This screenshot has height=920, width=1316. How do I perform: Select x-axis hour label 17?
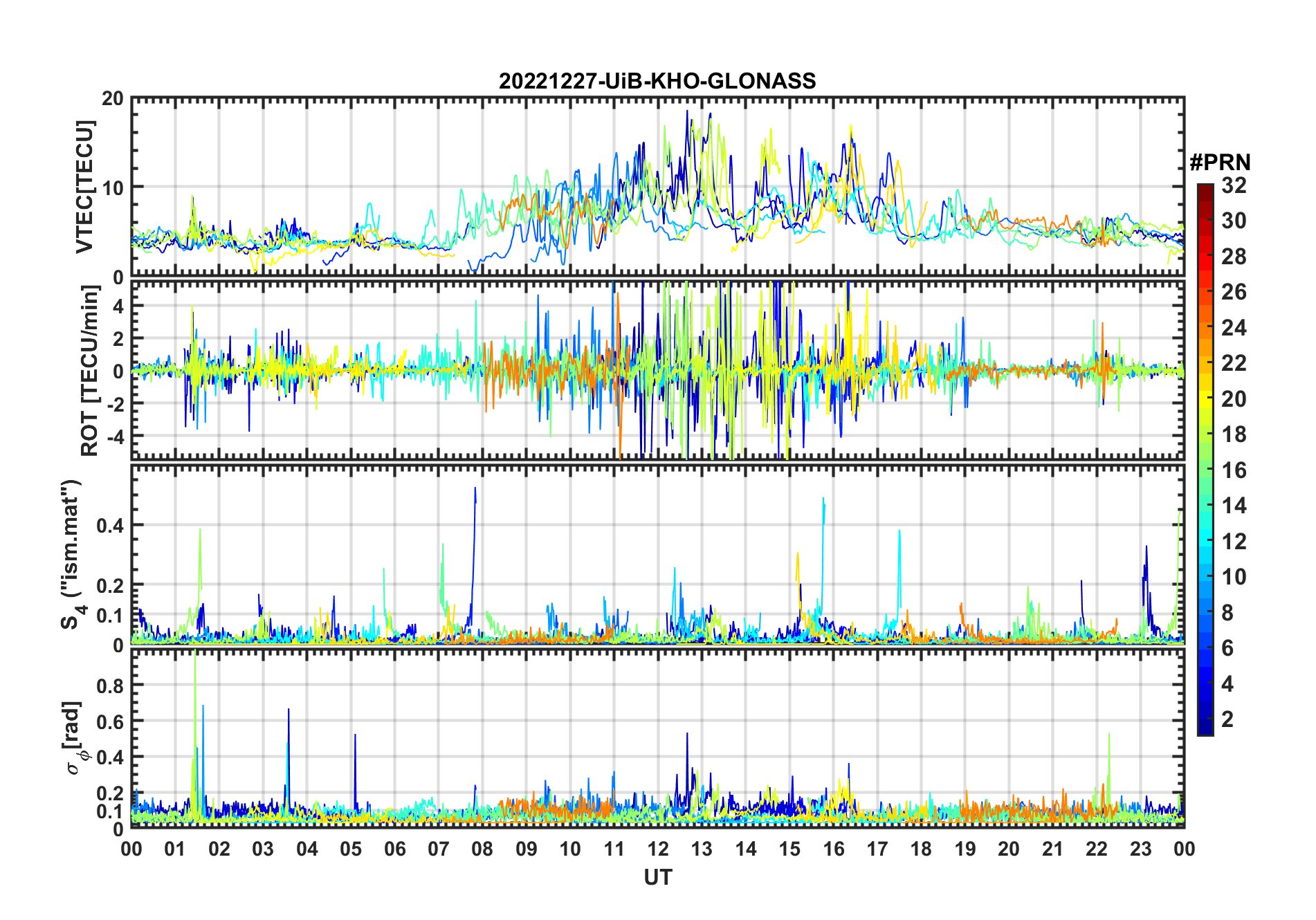click(x=877, y=849)
